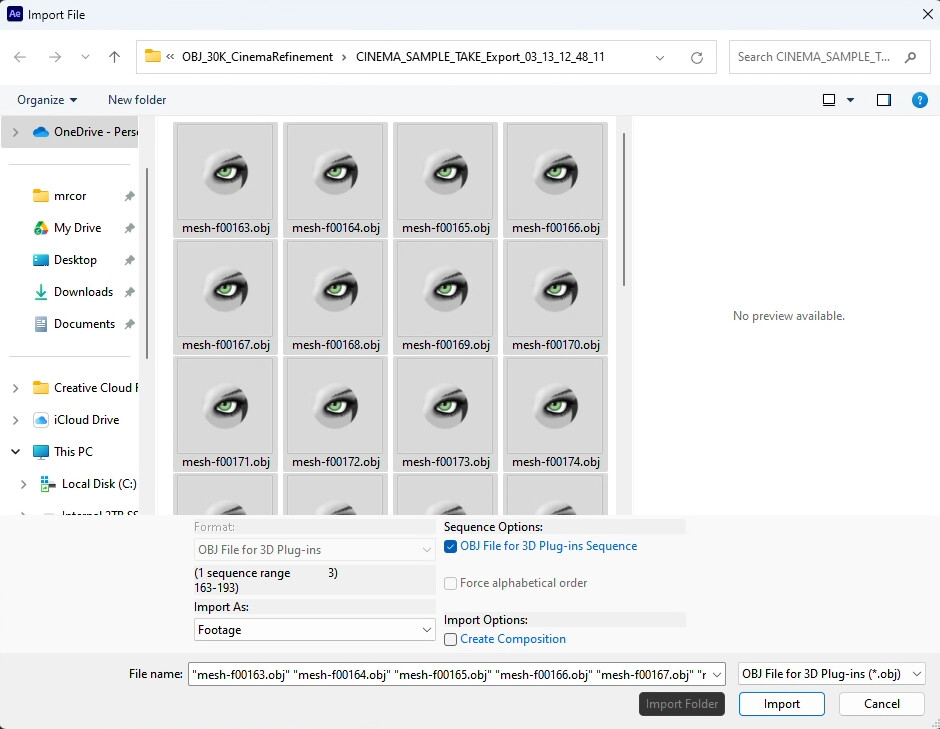The width and height of the screenshot is (940, 729).
Task: Open the Organize menu
Action: pos(47,100)
